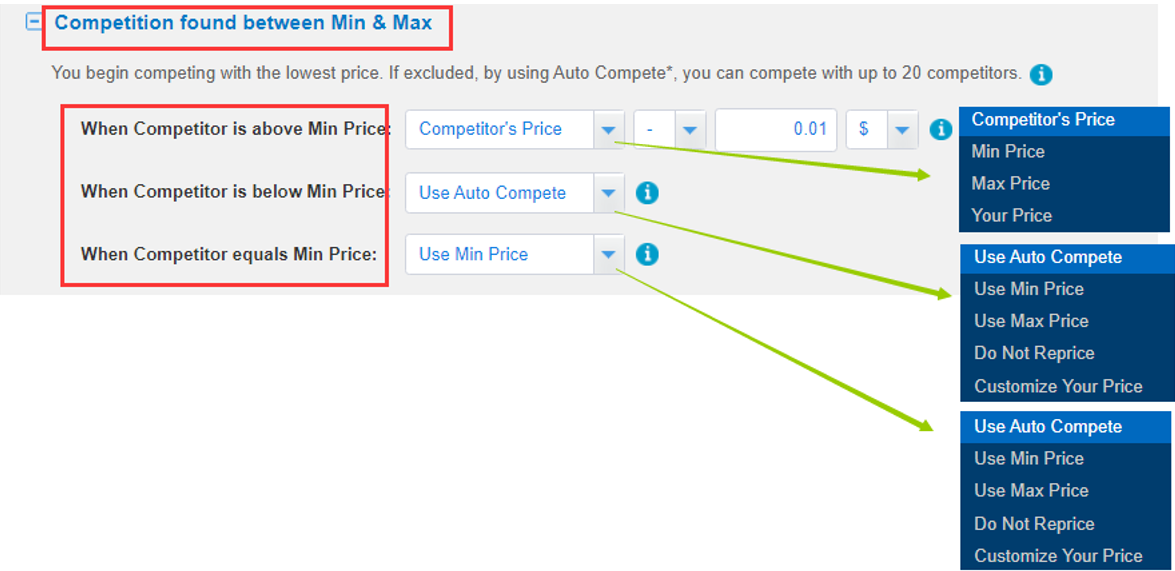1175x571 pixels.
Task: Open the dollar currency unit dropdown
Action: tap(902, 130)
